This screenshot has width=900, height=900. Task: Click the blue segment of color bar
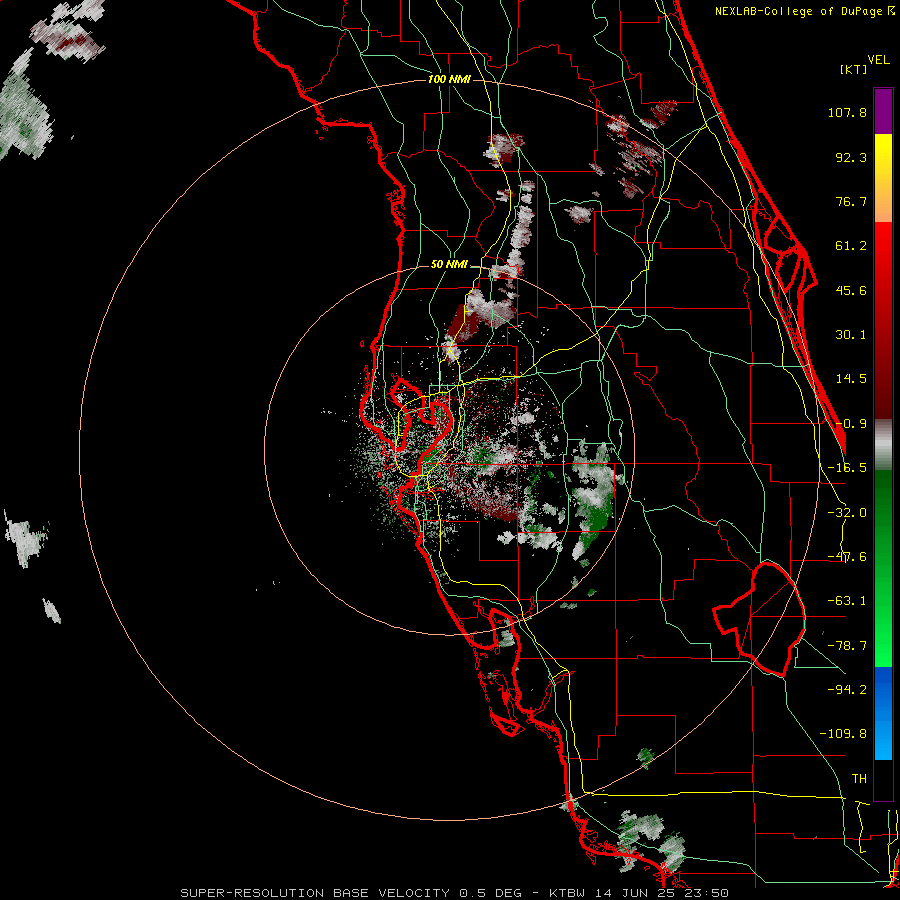(x=883, y=713)
